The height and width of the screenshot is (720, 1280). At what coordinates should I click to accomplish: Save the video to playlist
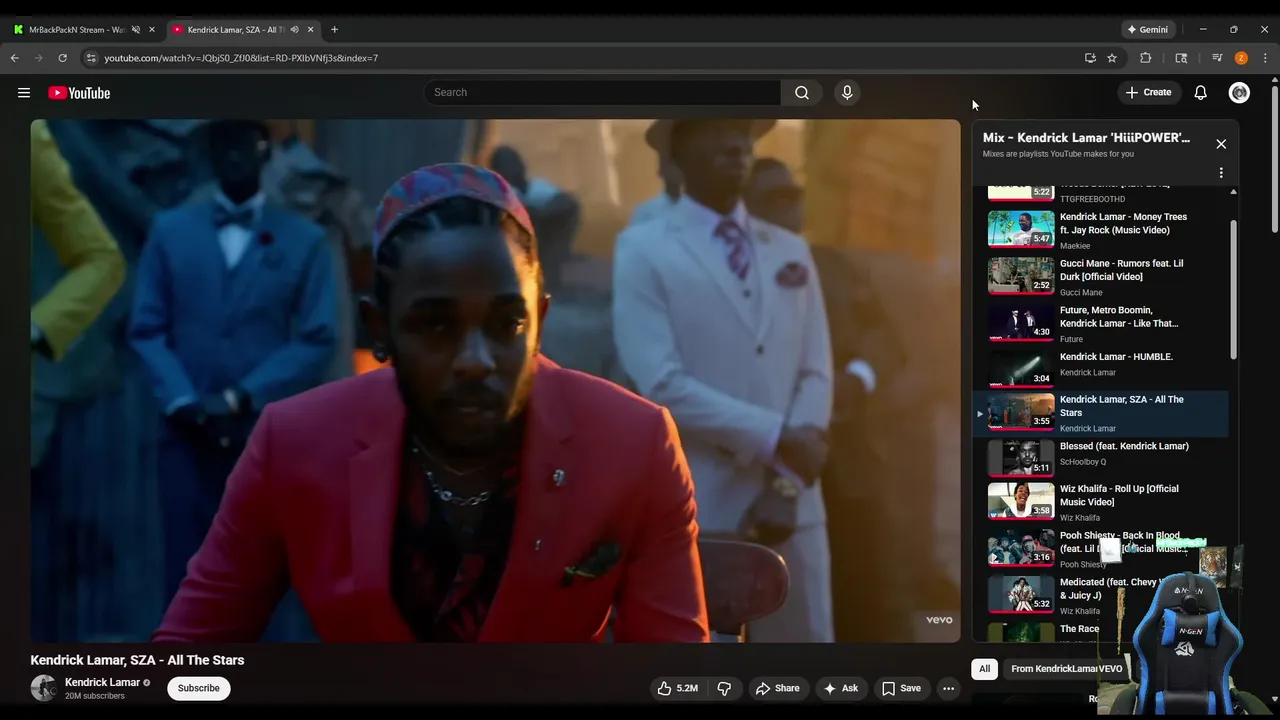[900, 688]
